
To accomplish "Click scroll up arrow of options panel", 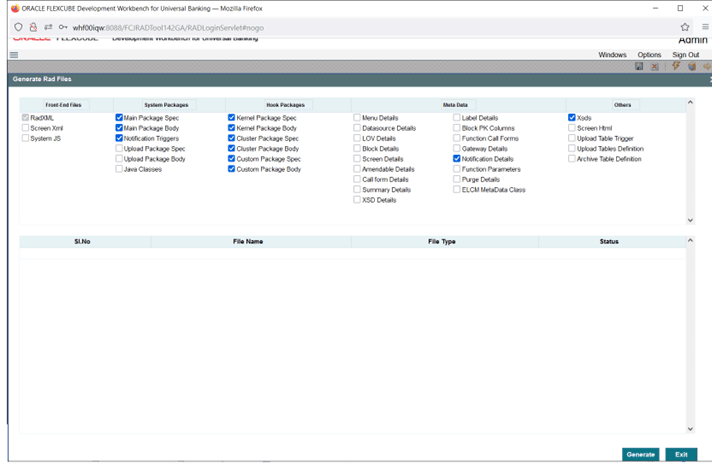I will pyautogui.click(x=690, y=103).
